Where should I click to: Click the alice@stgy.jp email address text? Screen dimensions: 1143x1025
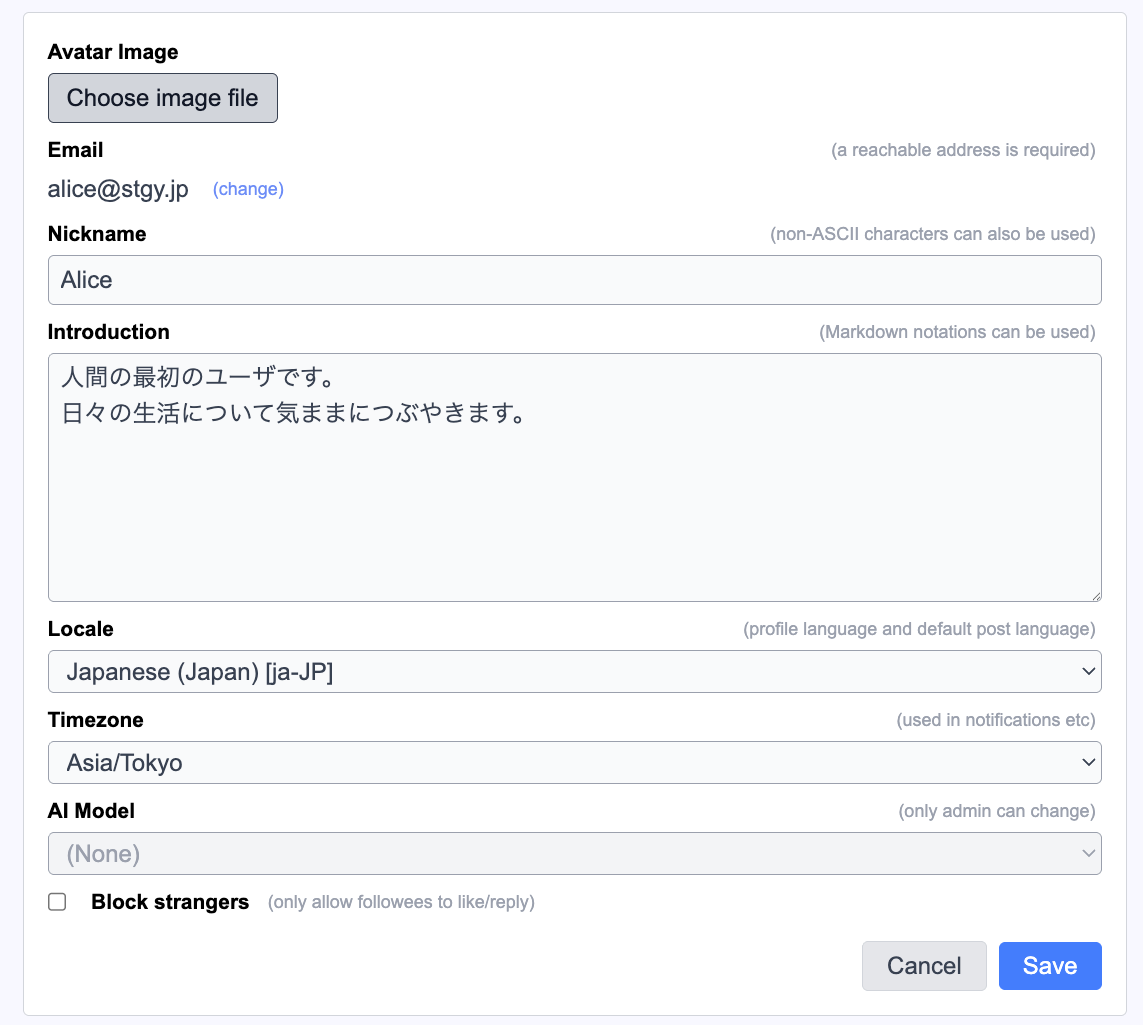(x=118, y=189)
